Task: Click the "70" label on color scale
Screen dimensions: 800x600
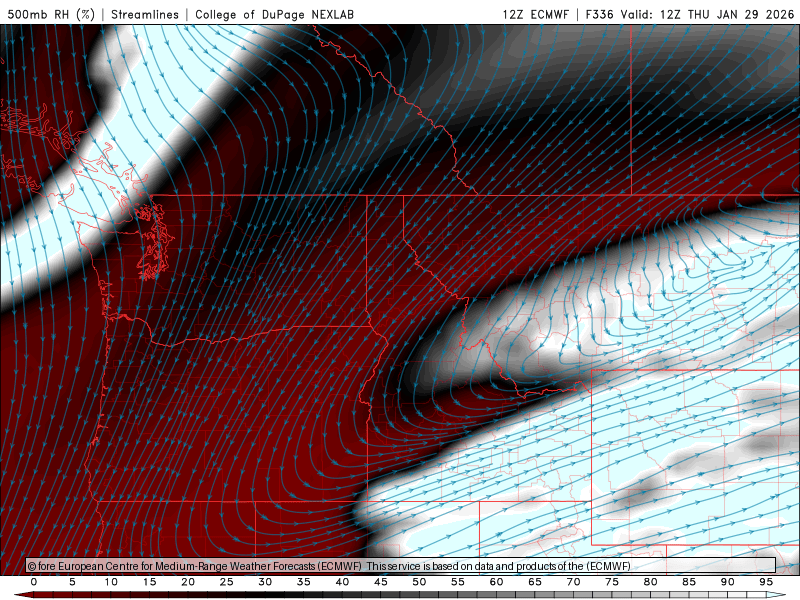Action: (x=573, y=582)
